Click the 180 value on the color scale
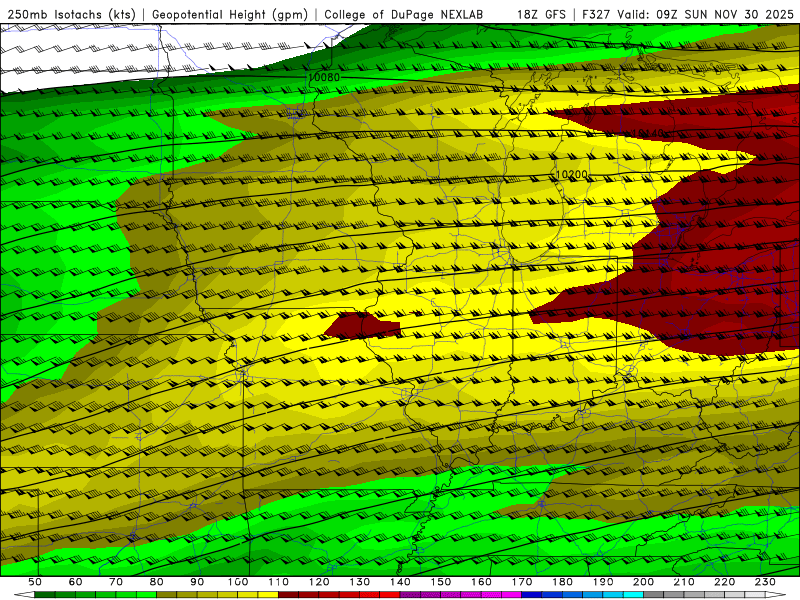 562,582
